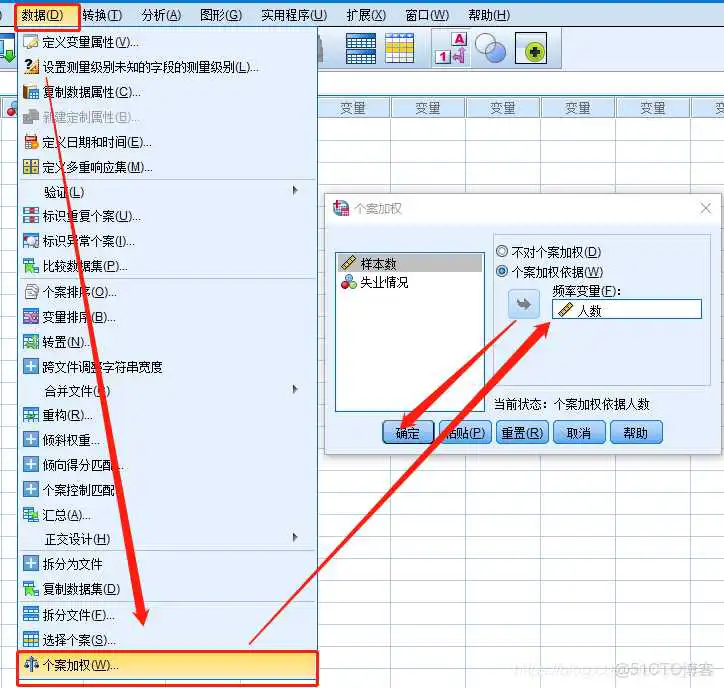Choose 重构(R) menu entry
Screen dimensions: 724x688
[168, 416]
